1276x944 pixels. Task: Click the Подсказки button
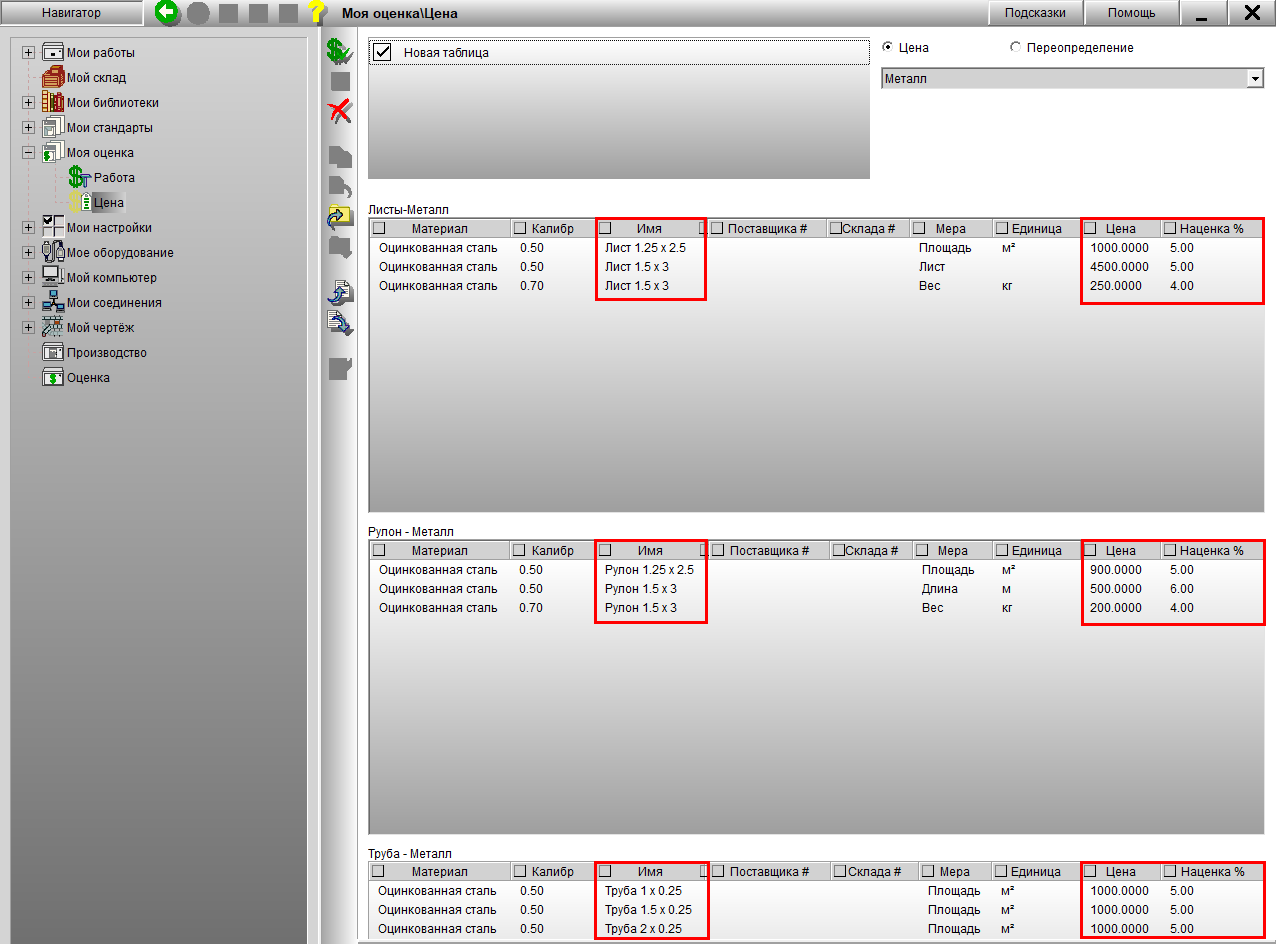pyautogui.click(x=1034, y=13)
